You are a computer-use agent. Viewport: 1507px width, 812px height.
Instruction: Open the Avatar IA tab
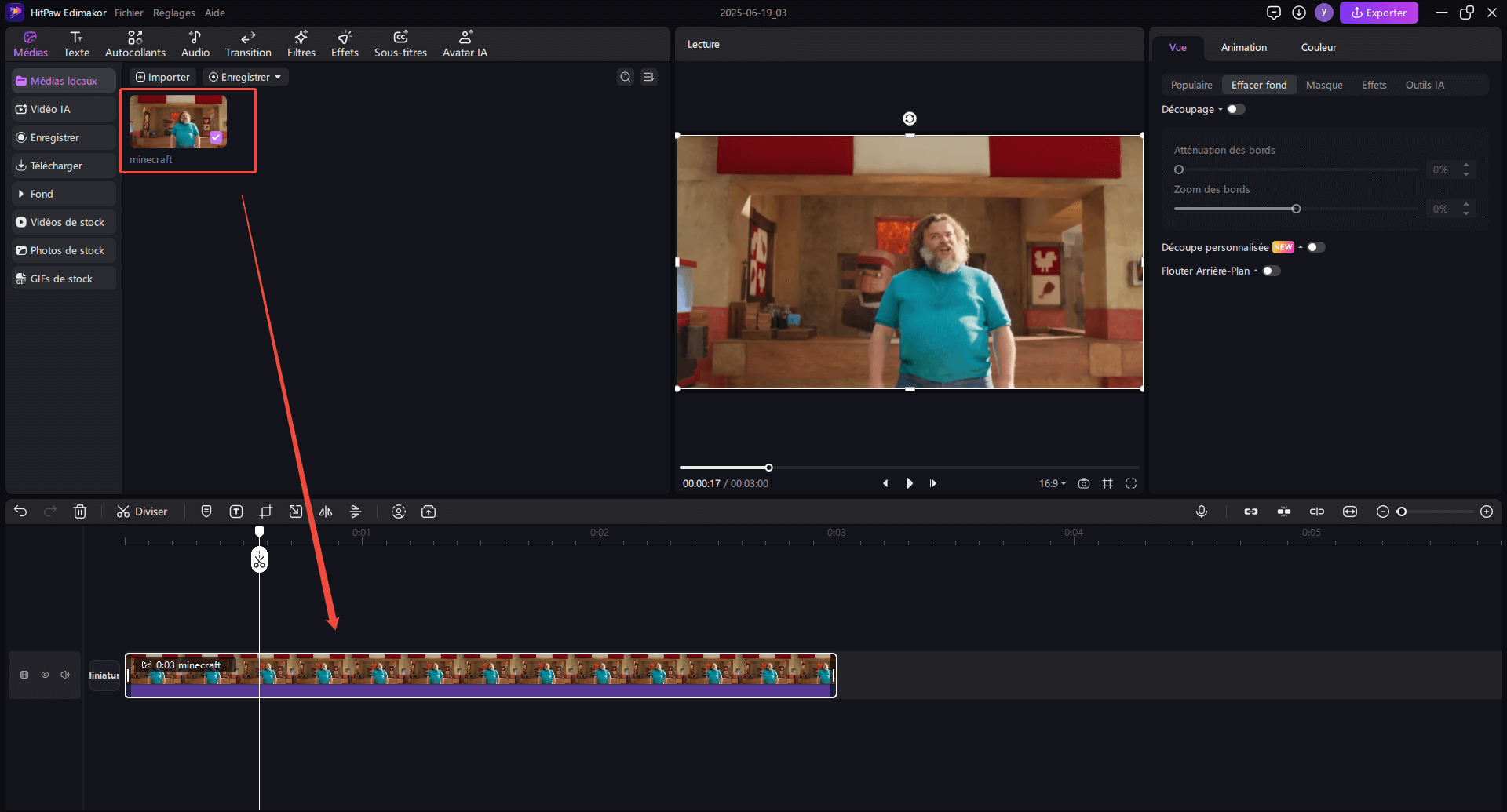tap(465, 44)
